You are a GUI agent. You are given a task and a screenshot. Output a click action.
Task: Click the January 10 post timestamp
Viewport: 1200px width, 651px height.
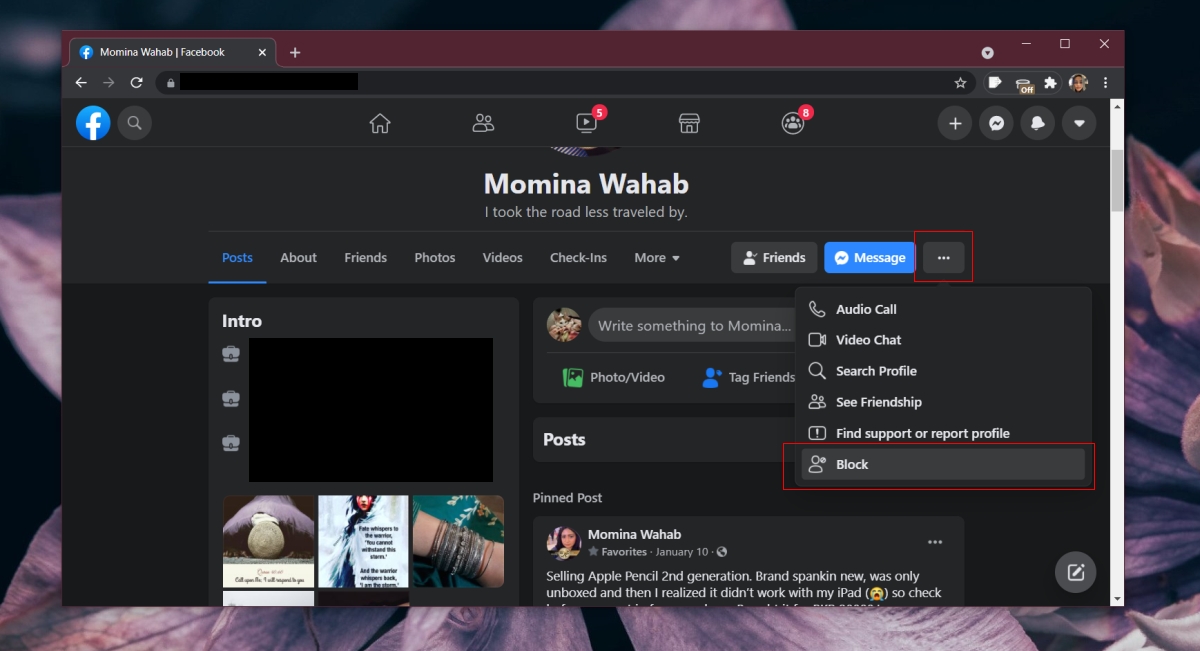click(682, 551)
